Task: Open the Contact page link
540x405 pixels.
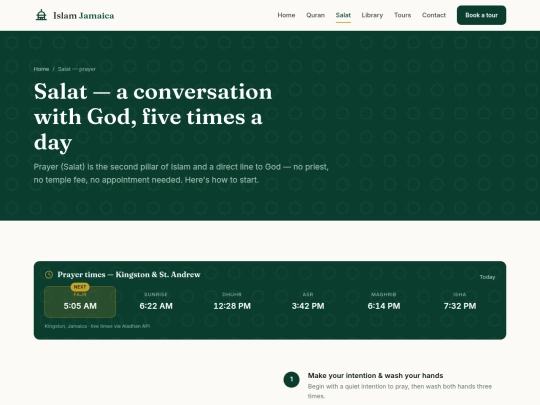Action: tap(434, 15)
